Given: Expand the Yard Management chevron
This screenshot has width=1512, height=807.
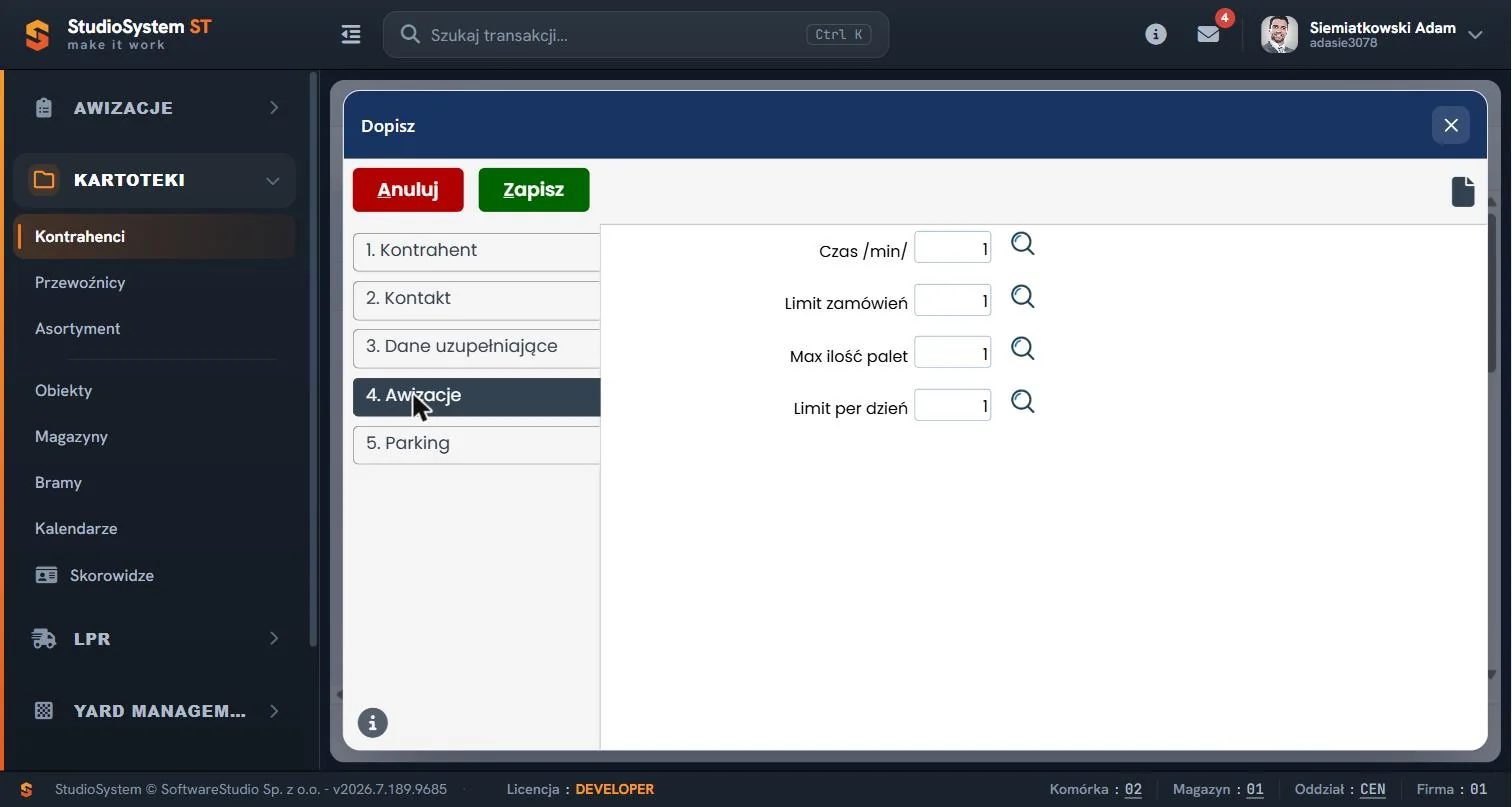Looking at the screenshot, I should (x=274, y=711).
